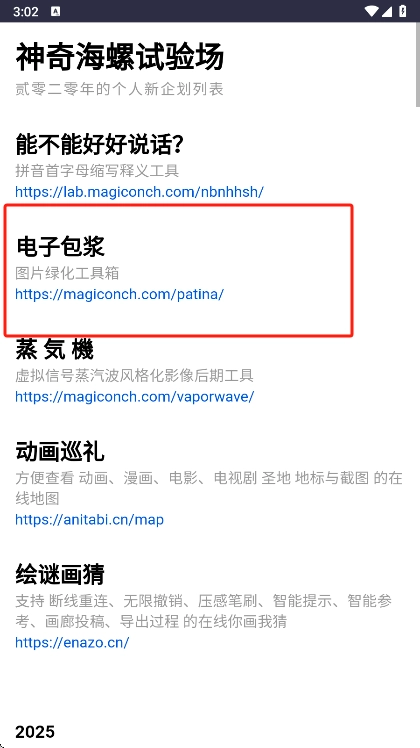Image resolution: width=420 pixels, height=748 pixels.
Task: Tap the 2025 section heading
Action: point(35,732)
